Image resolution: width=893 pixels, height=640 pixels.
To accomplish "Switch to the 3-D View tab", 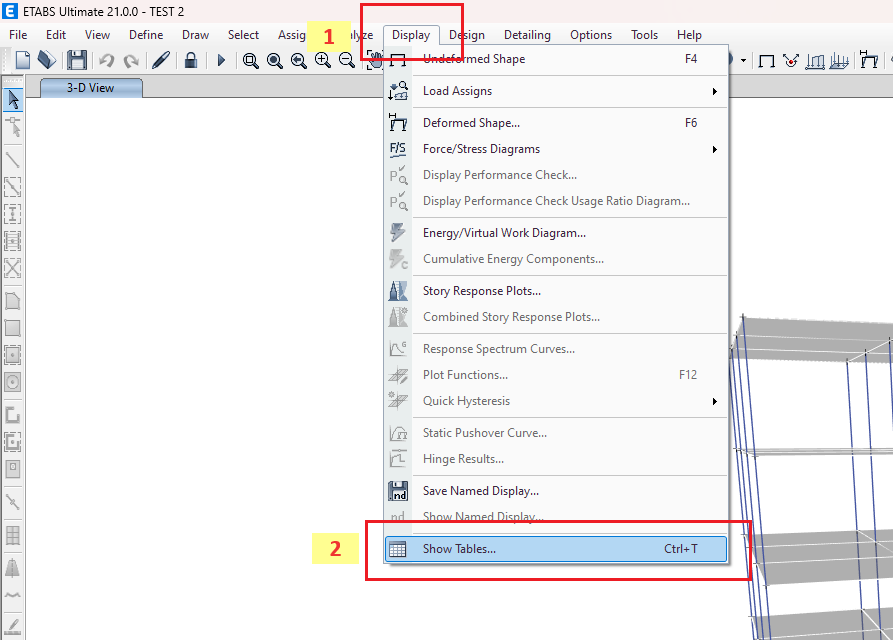I will (x=91, y=88).
